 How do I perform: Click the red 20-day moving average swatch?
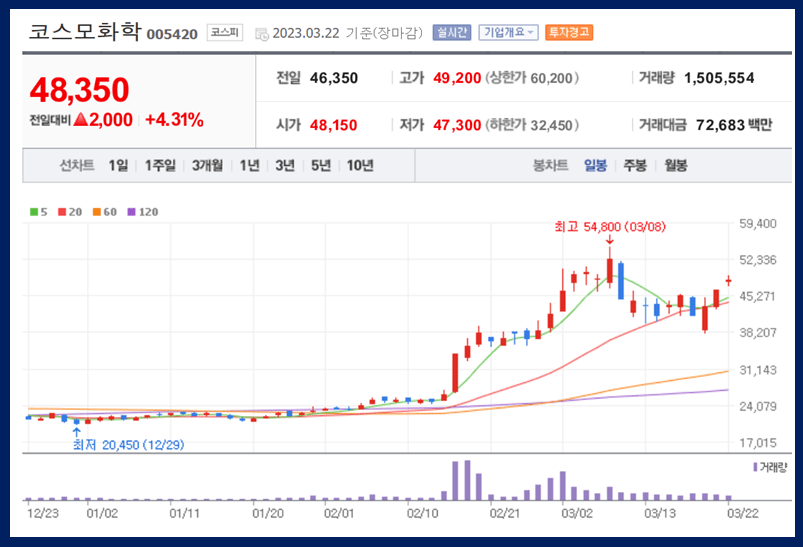pos(62,212)
